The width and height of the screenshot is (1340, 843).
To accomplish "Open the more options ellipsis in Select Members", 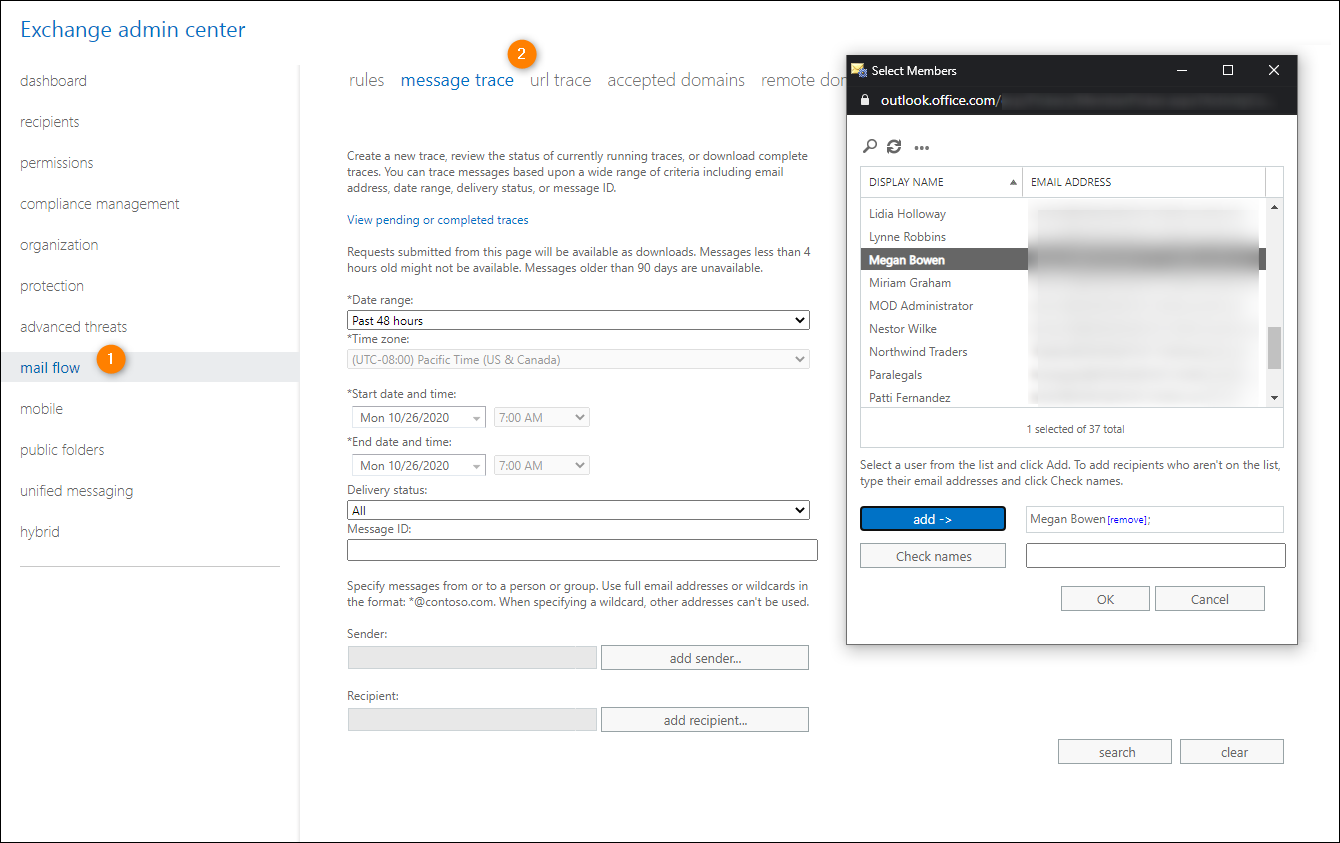I will tap(922, 148).
